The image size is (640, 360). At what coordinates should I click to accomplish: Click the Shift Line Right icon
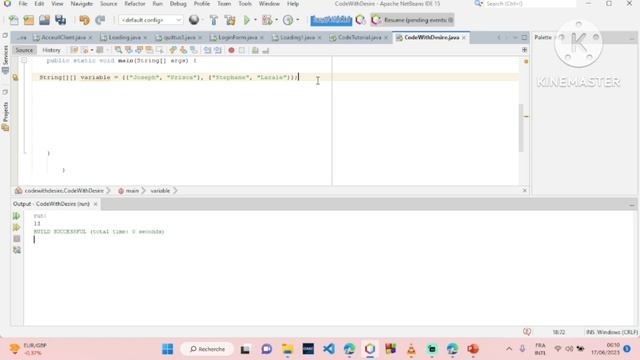pyautogui.click(x=218, y=50)
